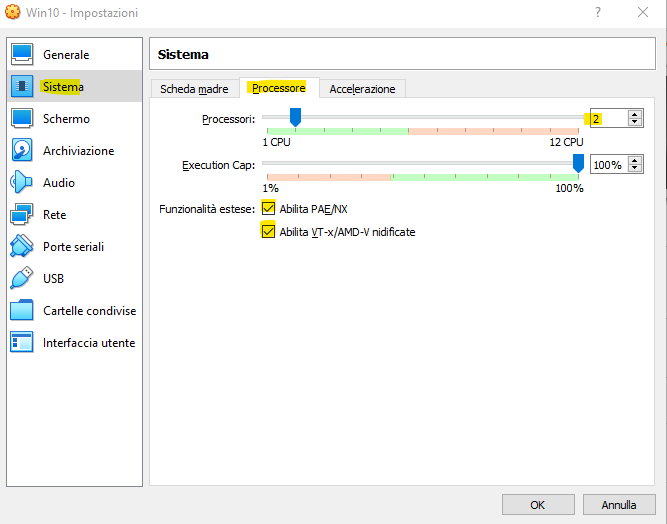Screen dimensions: 667x524
Task: Open Interfaccia utente label
Action: click(89, 343)
